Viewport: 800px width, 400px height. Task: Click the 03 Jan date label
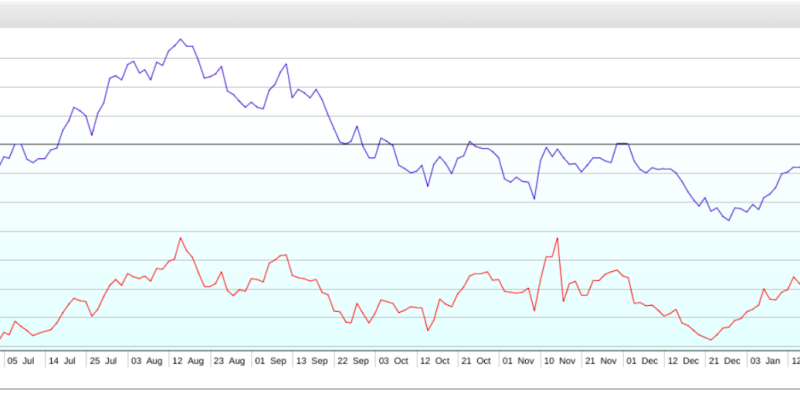pyautogui.click(x=767, y=360)
